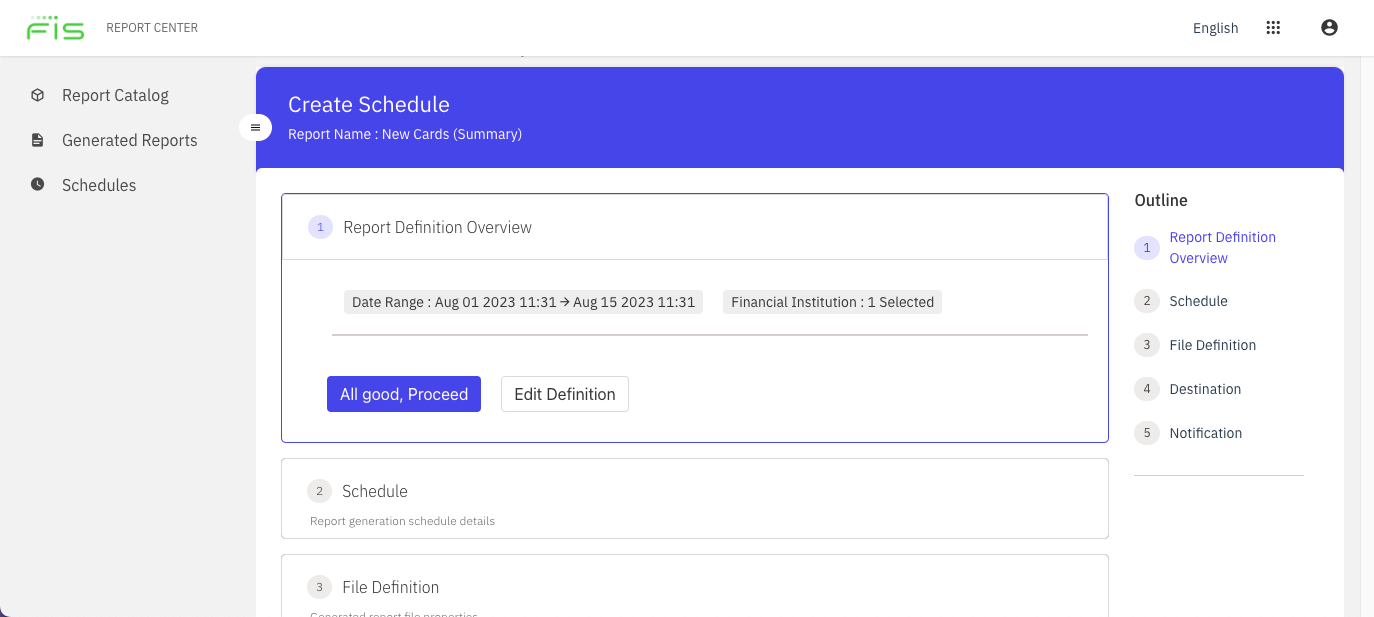Screen dimensions: 1374x617
Task: Select the Report Catalog icon
Action: click(x=37, y=95)
